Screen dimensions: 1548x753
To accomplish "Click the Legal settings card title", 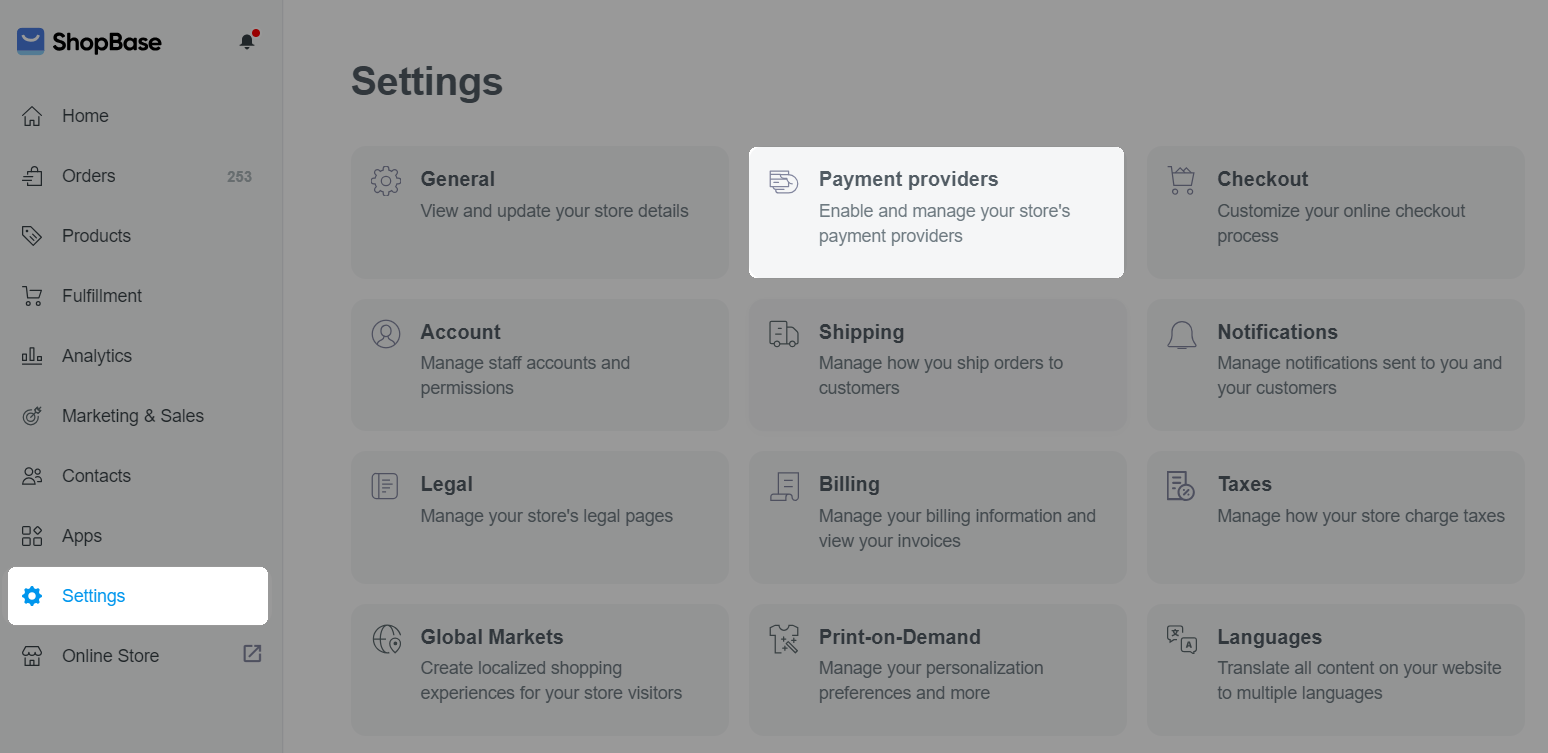I will click(x=446, y=484).
